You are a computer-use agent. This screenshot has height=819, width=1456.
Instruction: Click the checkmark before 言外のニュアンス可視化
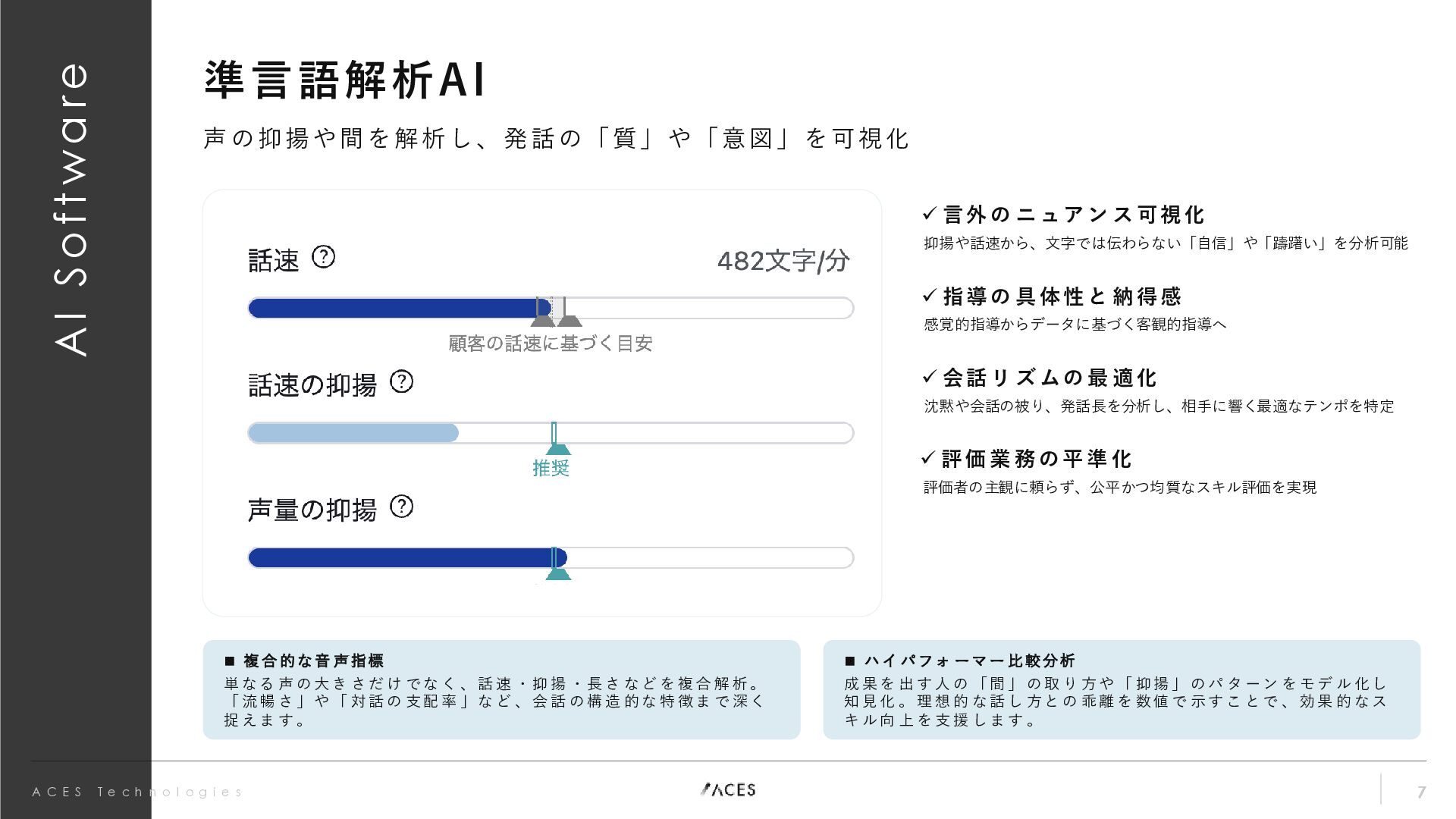(x=930, y=214)
